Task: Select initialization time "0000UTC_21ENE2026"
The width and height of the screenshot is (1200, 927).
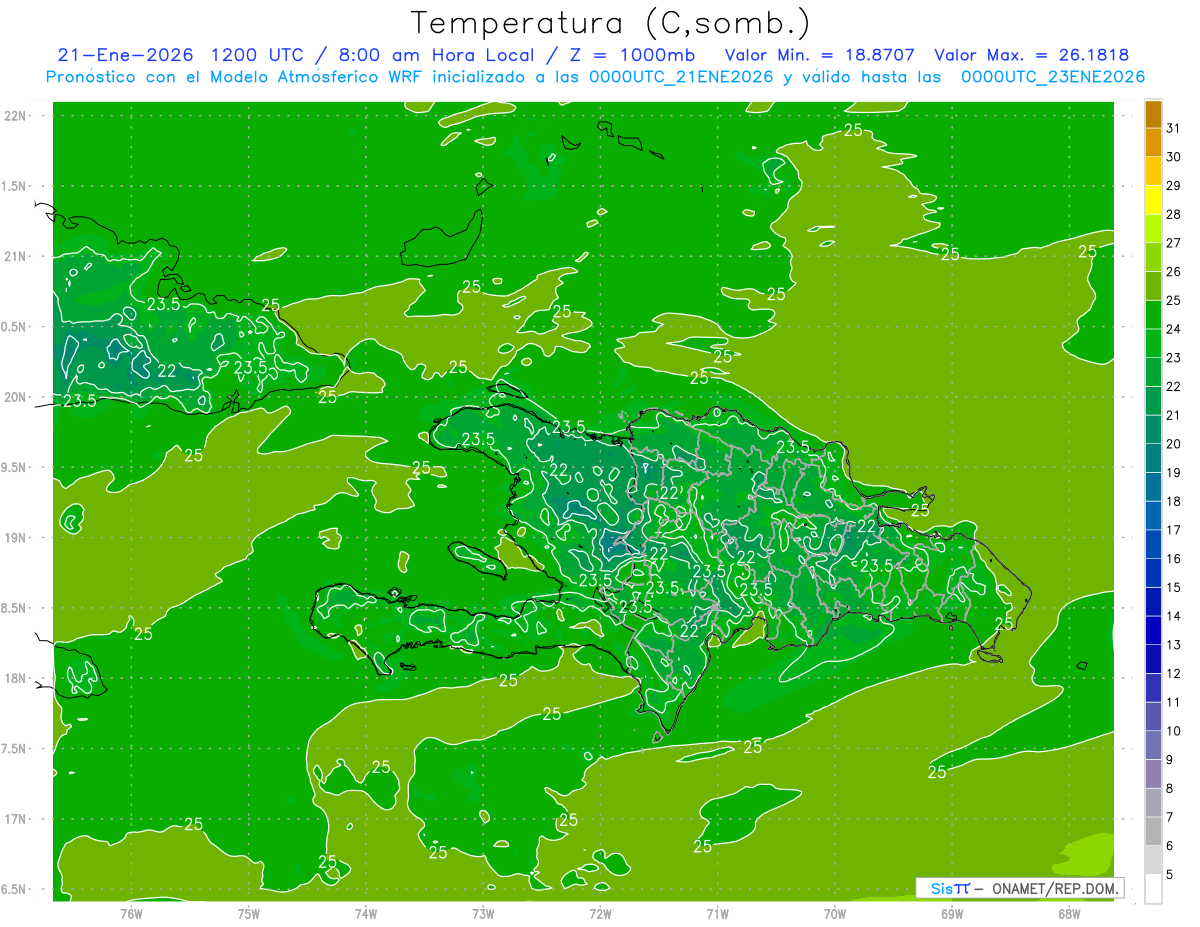Action: tap(681, 77)
